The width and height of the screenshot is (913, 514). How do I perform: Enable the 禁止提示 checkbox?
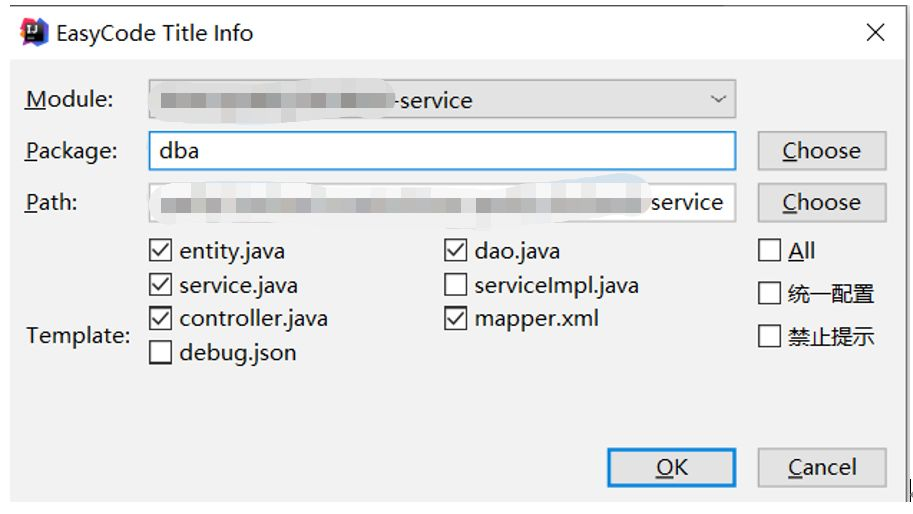pyautogui.click(x=769, y=336)
